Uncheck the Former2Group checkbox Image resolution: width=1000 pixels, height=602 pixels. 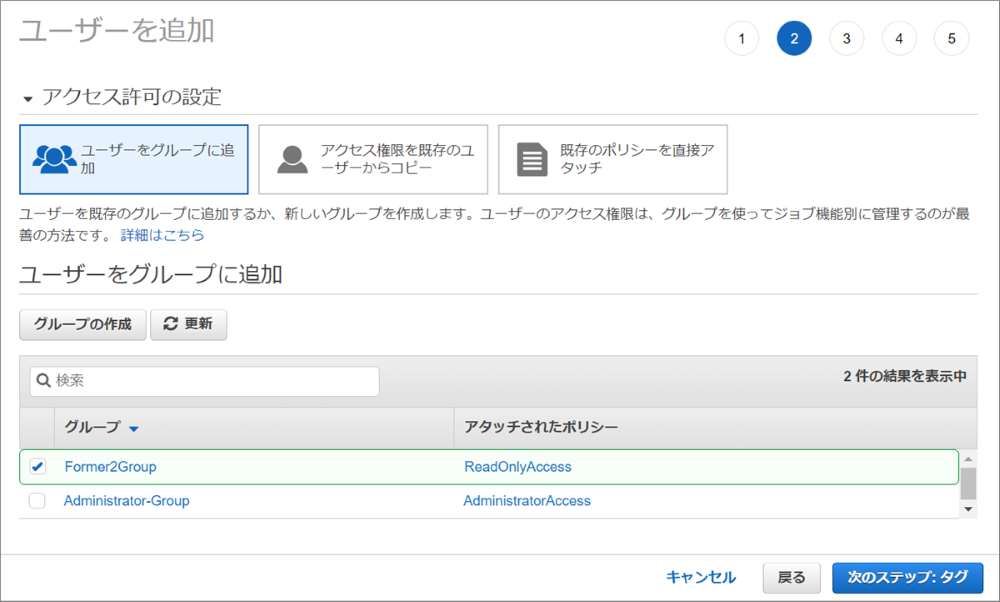[38, 467]
